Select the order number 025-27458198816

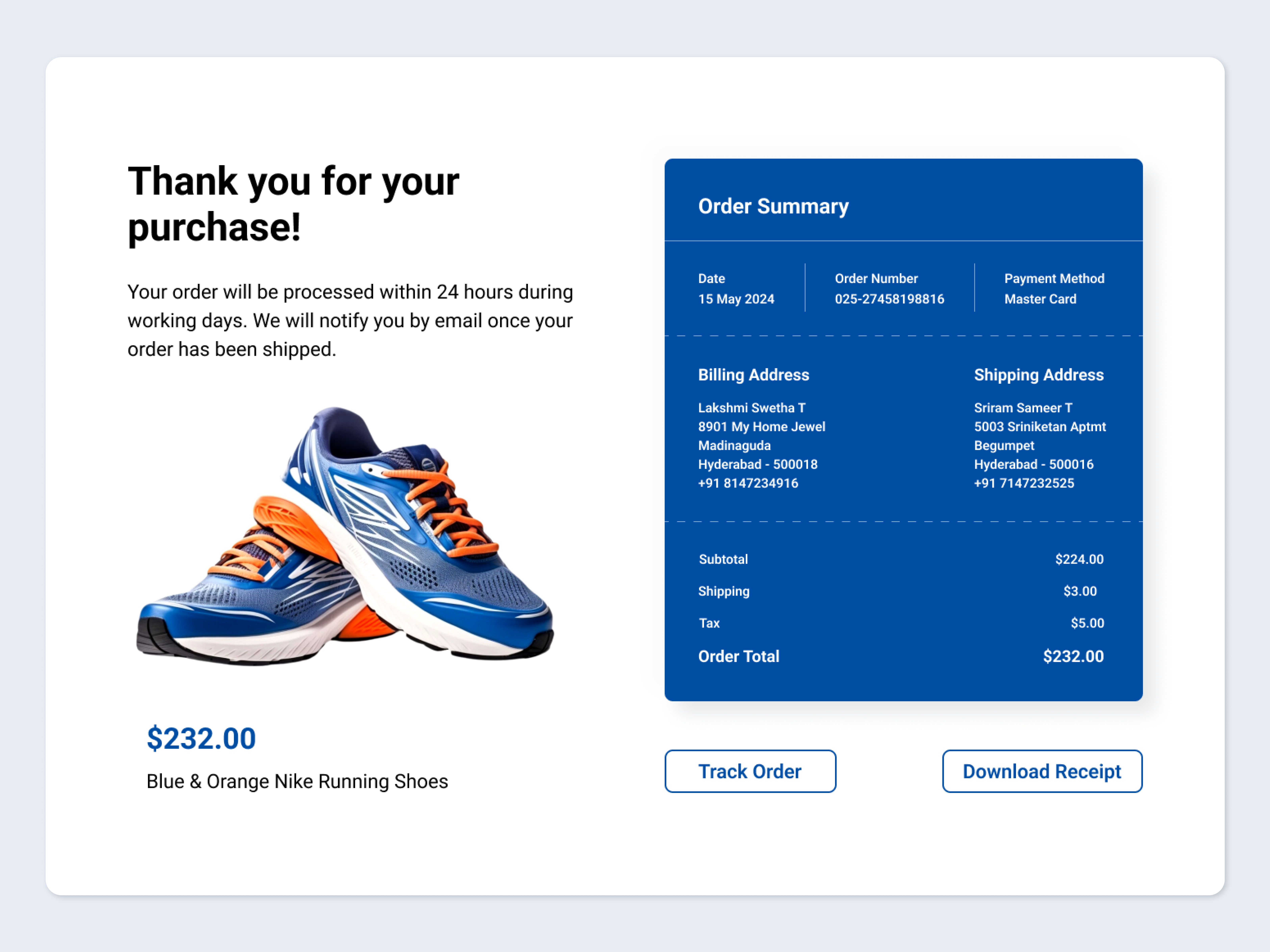point(889,298)
